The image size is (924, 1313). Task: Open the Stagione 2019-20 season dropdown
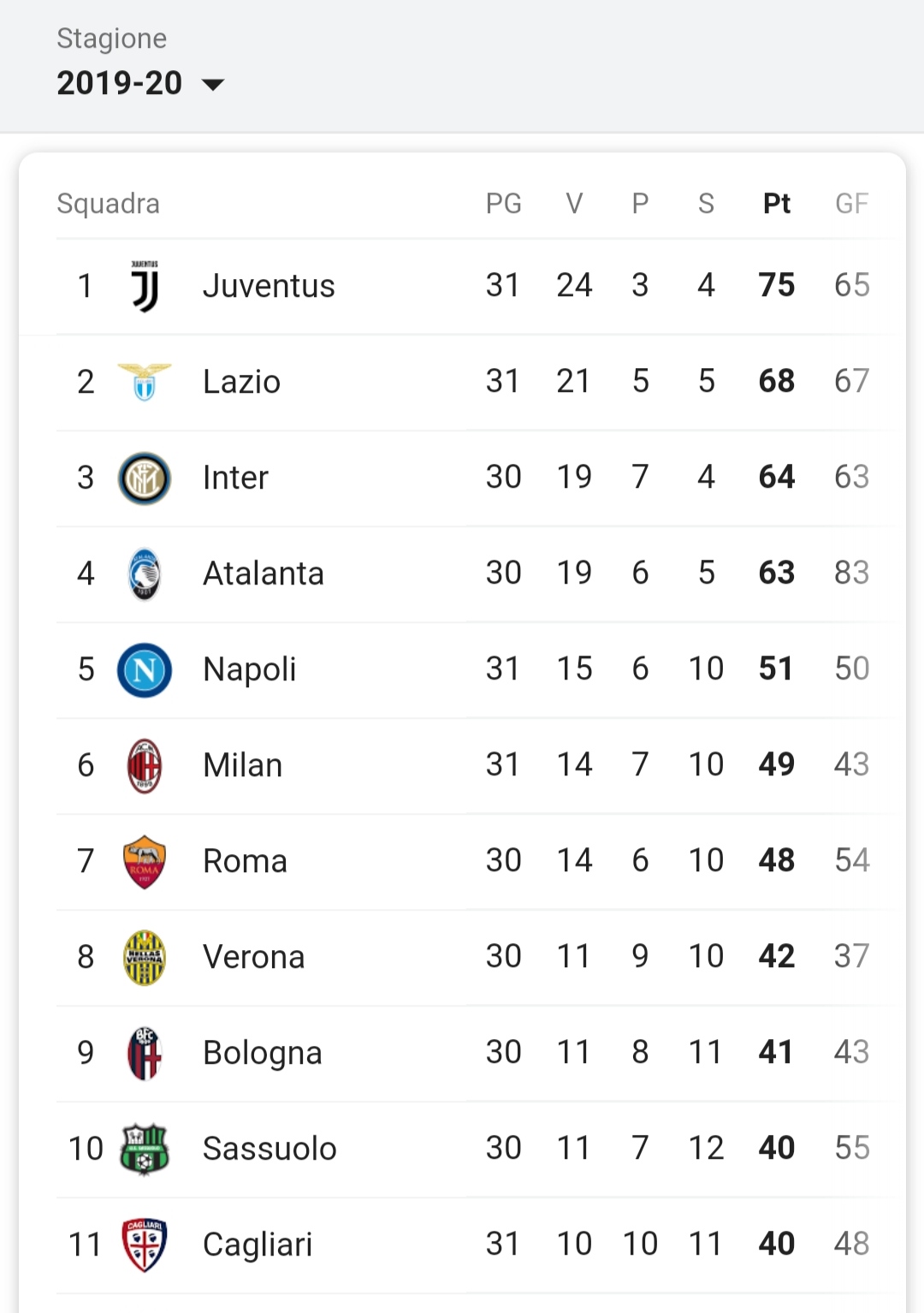coord(140,83)
